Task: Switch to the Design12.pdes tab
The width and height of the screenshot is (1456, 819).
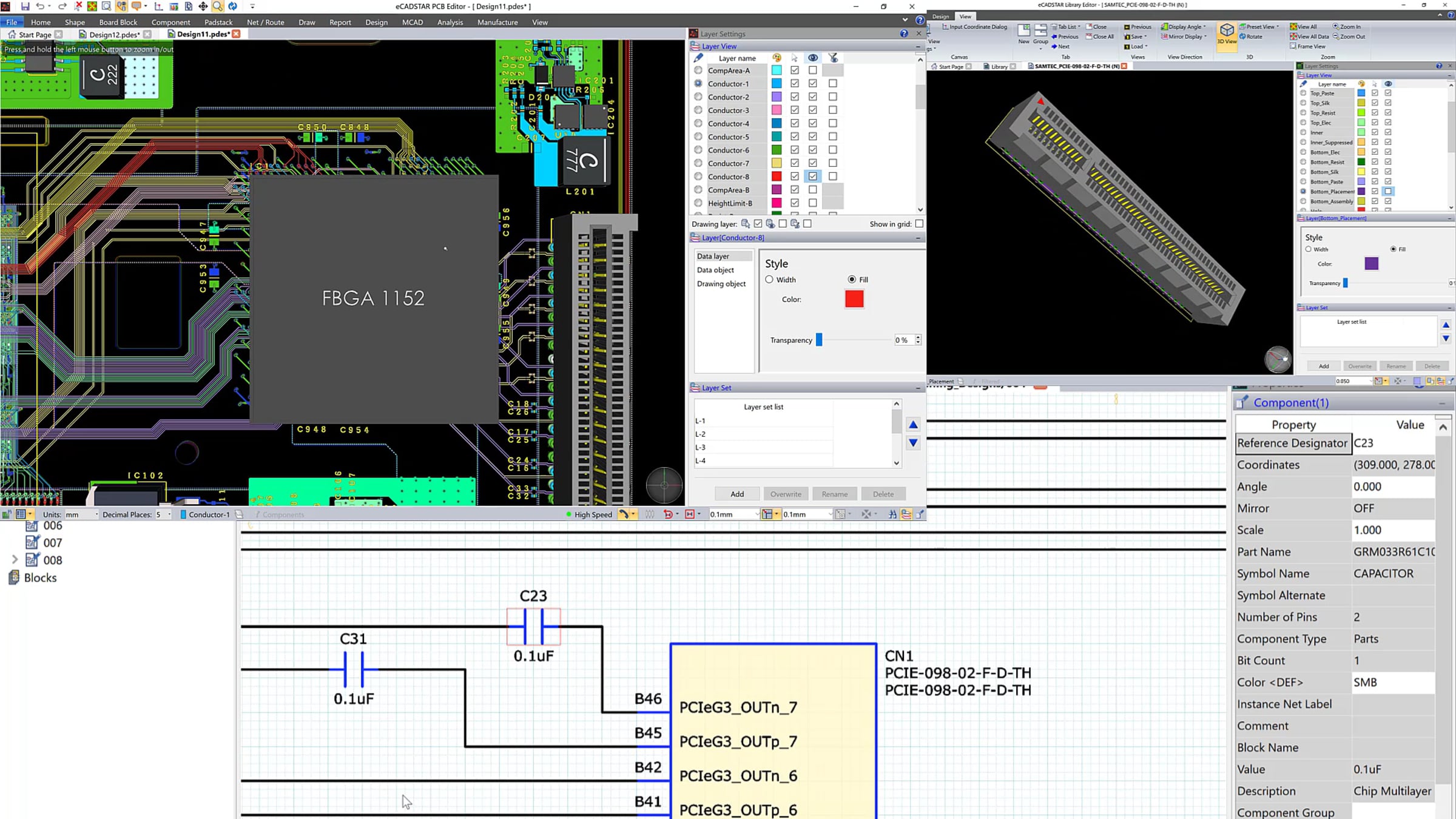Action: pos(114,35)
